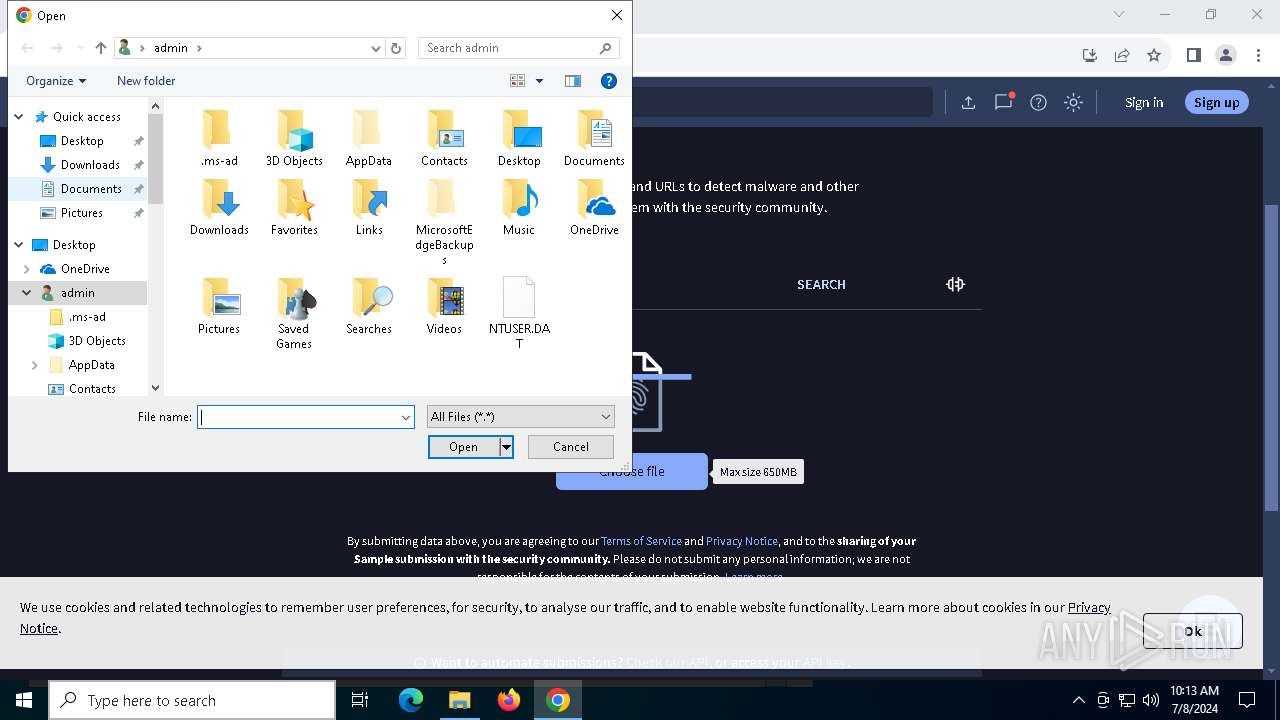
Task: Open the Privacy Notice link in disclaimer
Action: 742,541
